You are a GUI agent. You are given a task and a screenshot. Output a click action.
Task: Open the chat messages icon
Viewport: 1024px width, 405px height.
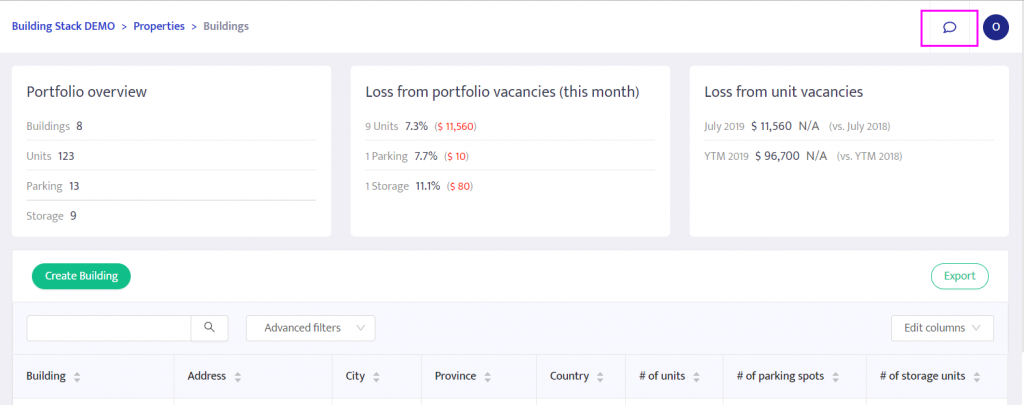click(950, 27)
